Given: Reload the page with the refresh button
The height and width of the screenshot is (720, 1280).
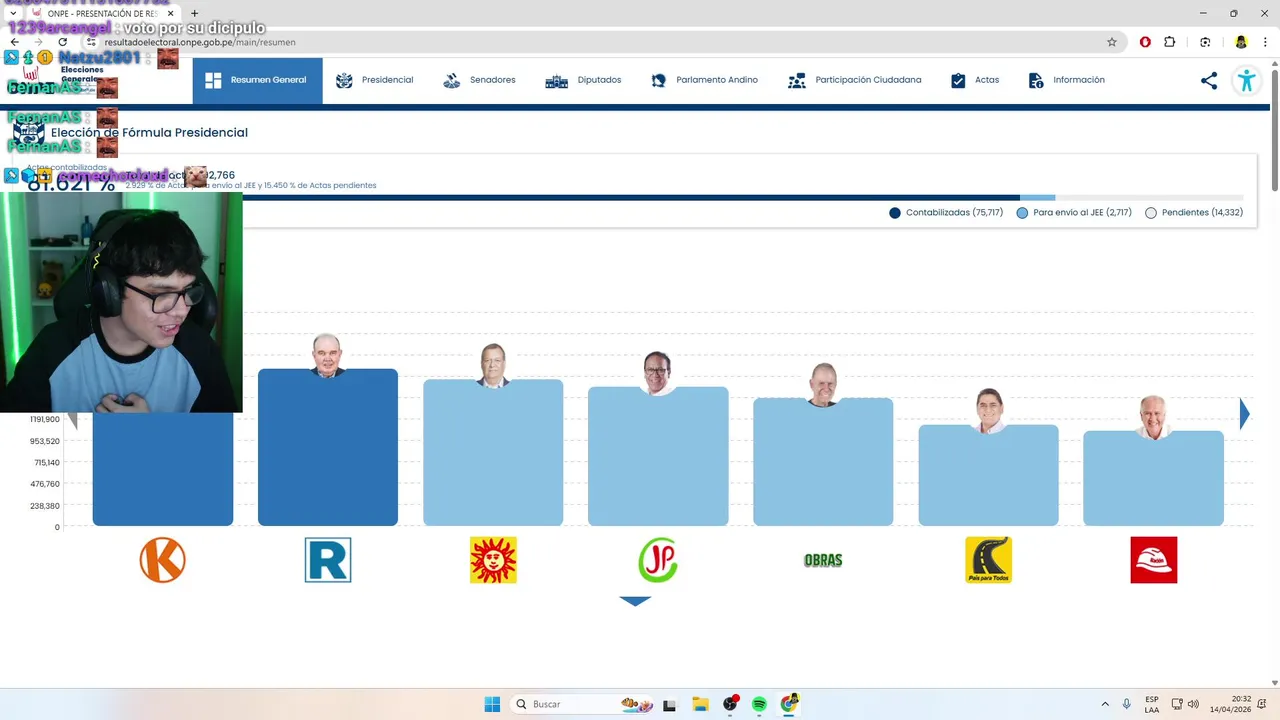Looking at the screenshot, I should (x=62, y=42).
